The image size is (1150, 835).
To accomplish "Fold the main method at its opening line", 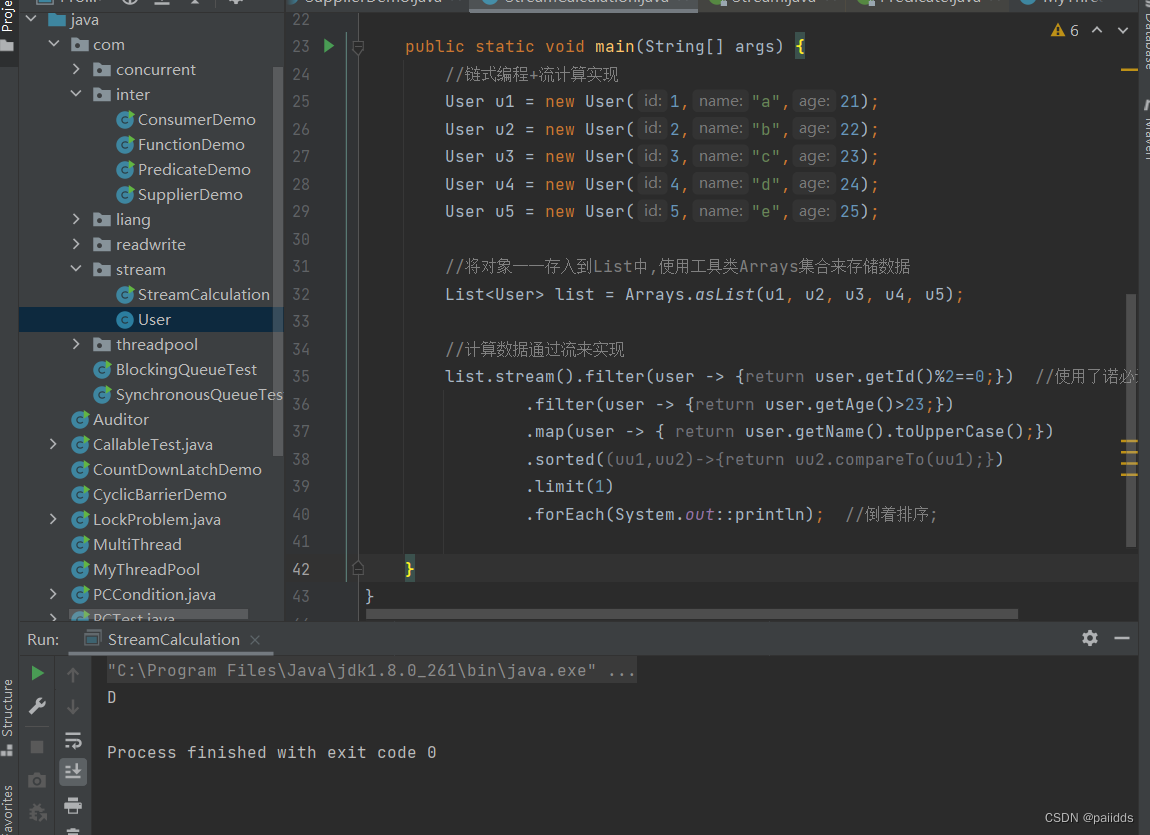I will pos(358,47).
